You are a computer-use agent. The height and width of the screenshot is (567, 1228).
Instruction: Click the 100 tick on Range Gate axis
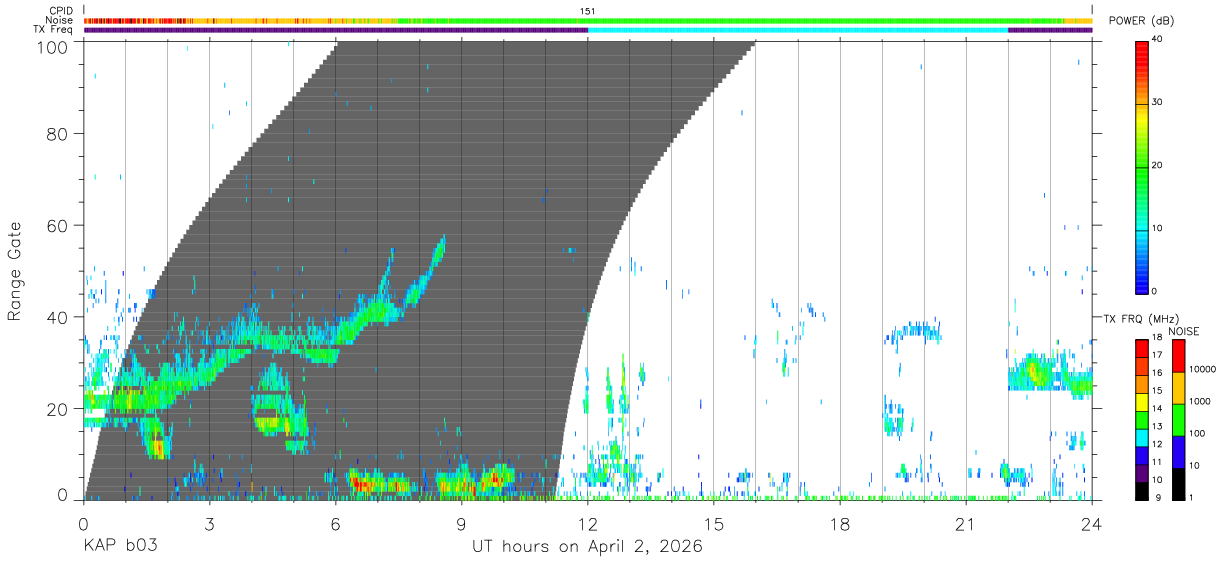[x=52, y=46]
